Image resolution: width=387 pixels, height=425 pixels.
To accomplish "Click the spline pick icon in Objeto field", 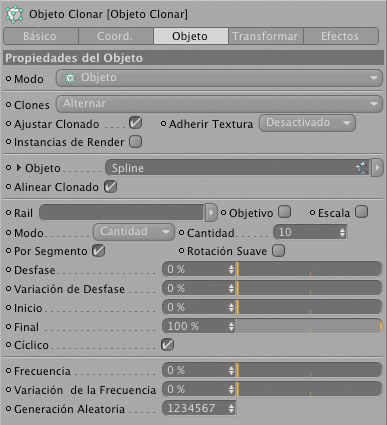I will (363, 168).
